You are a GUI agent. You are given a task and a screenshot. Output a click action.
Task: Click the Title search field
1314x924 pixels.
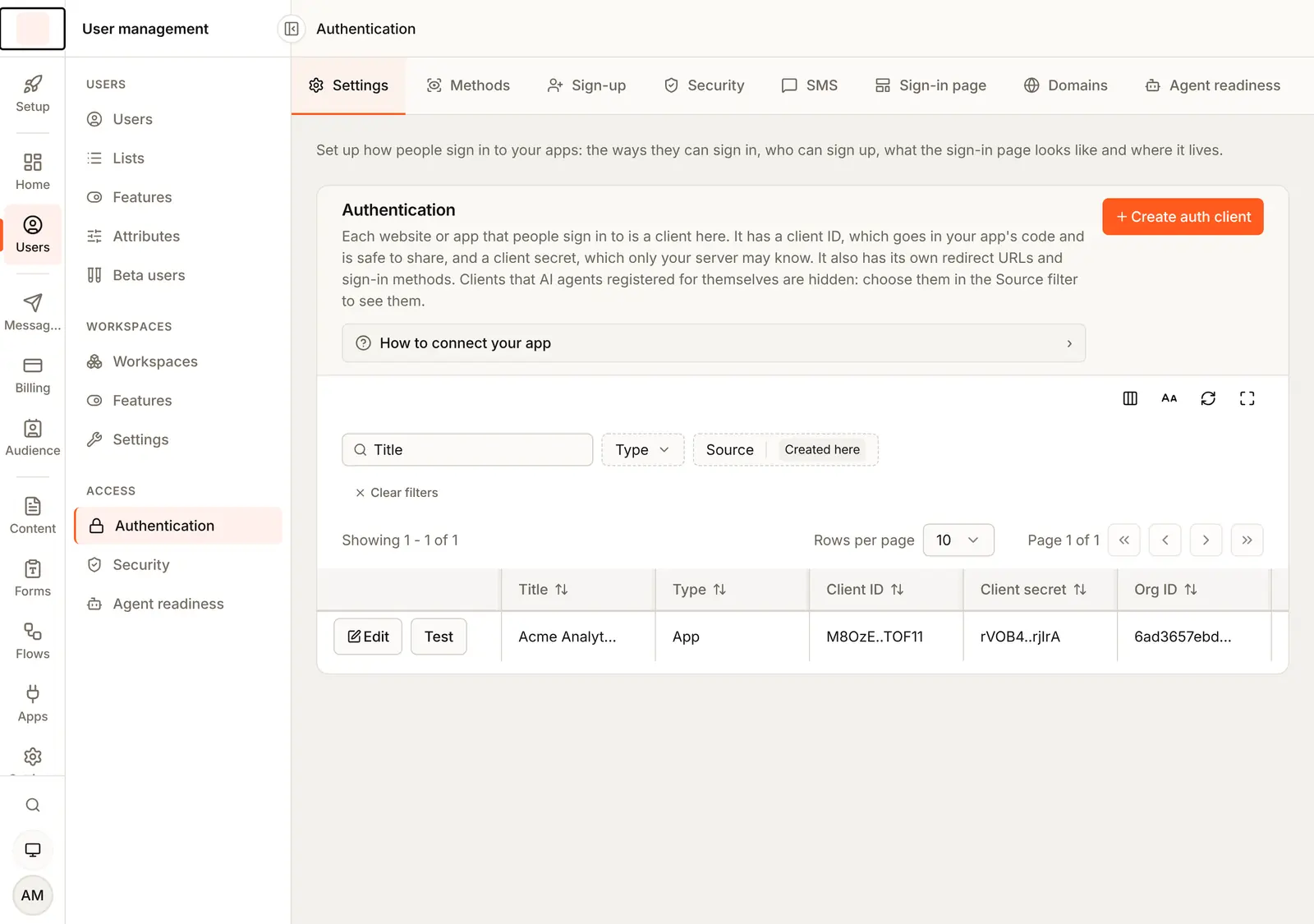click(x=467, y=450)
